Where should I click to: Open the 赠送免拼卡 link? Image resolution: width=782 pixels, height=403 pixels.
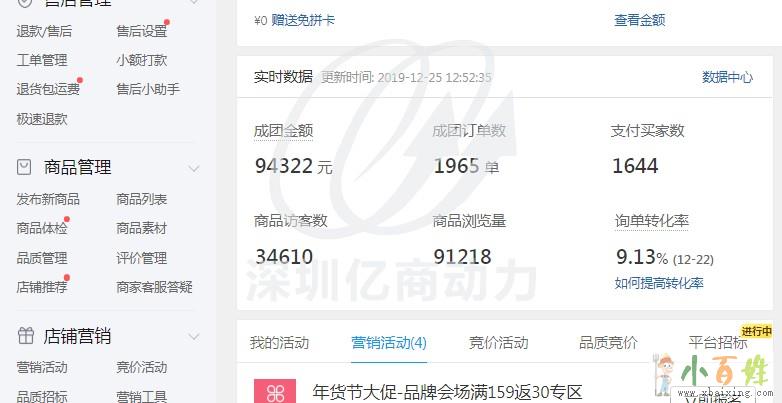coord(303,20)
